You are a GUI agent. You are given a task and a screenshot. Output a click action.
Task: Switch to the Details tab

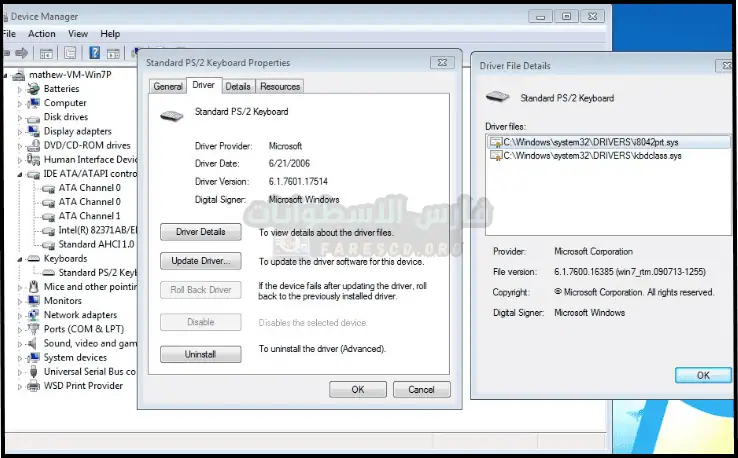click(237, 87)
